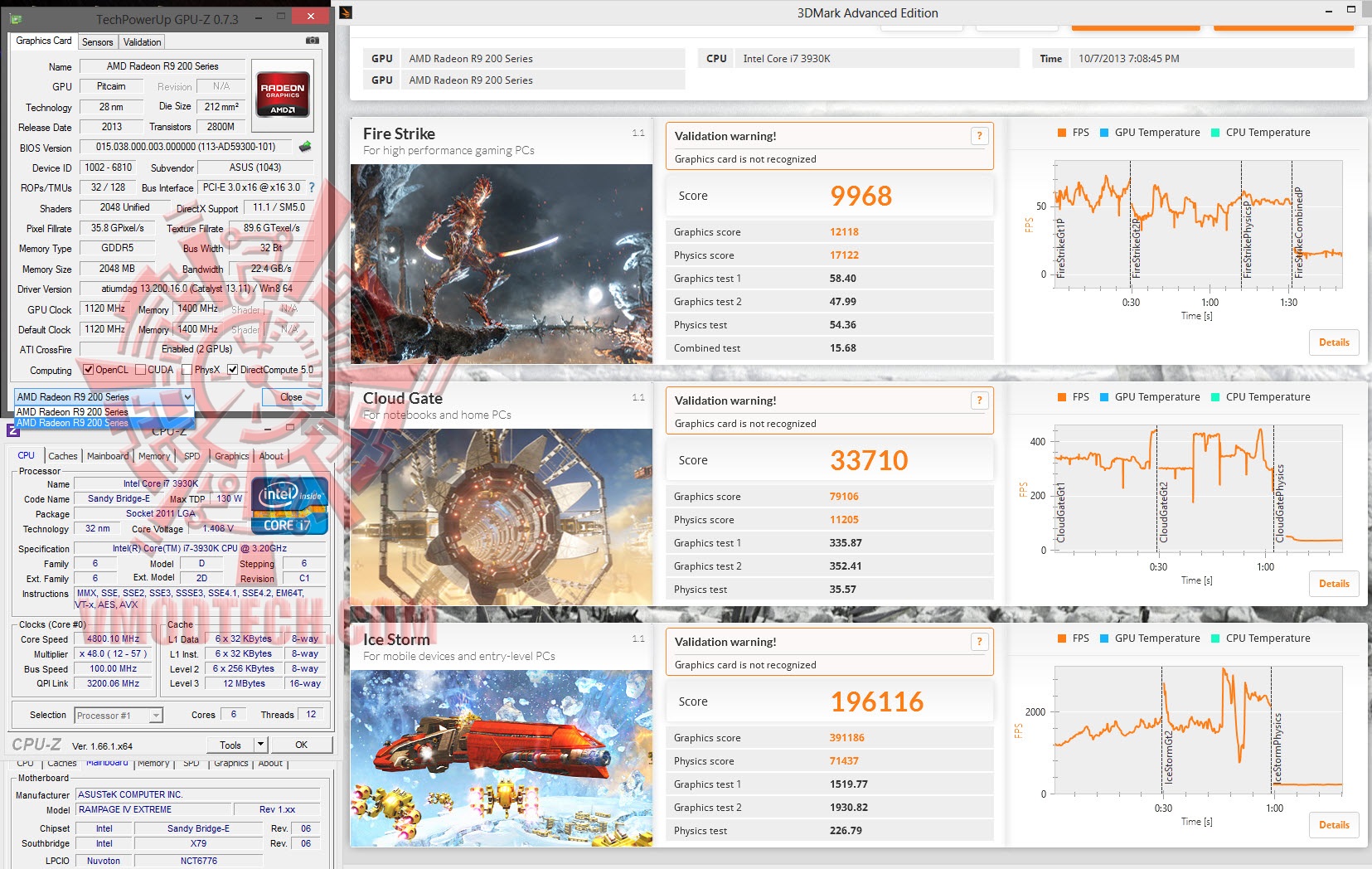Click the GPU-Z Name field showing AMD Radeon R9 200 Series
The height and width of the screenshot is (869, 1372).
[162, 66]
